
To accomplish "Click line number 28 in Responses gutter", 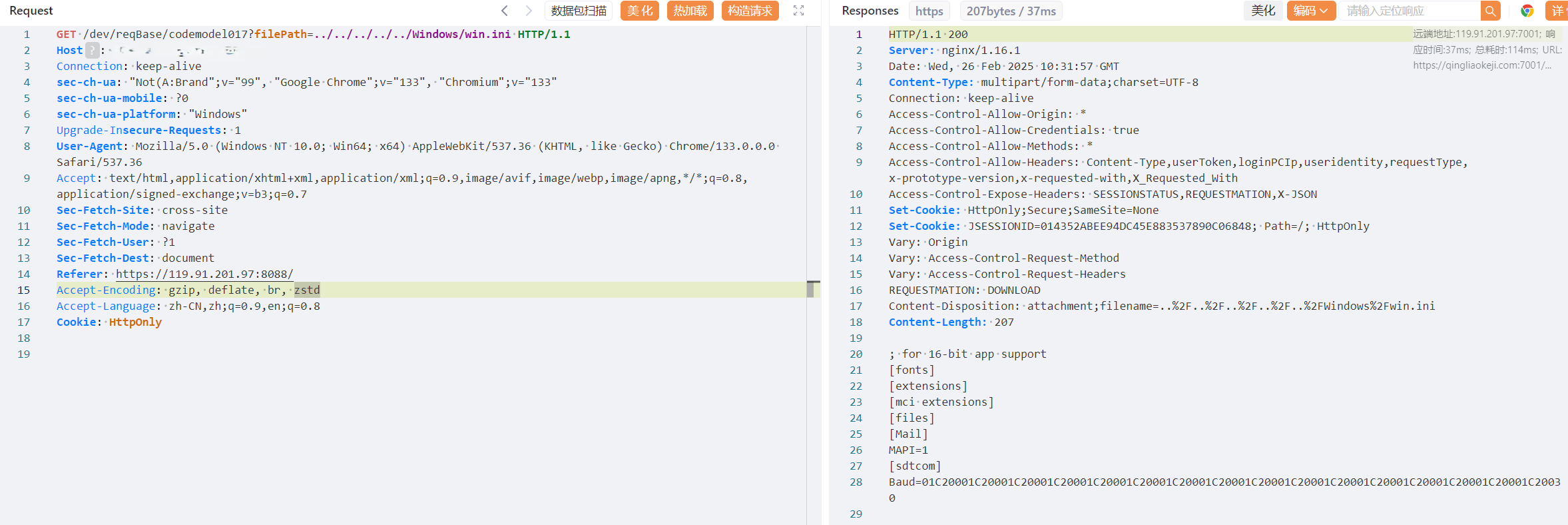I will tap(856, 482).
